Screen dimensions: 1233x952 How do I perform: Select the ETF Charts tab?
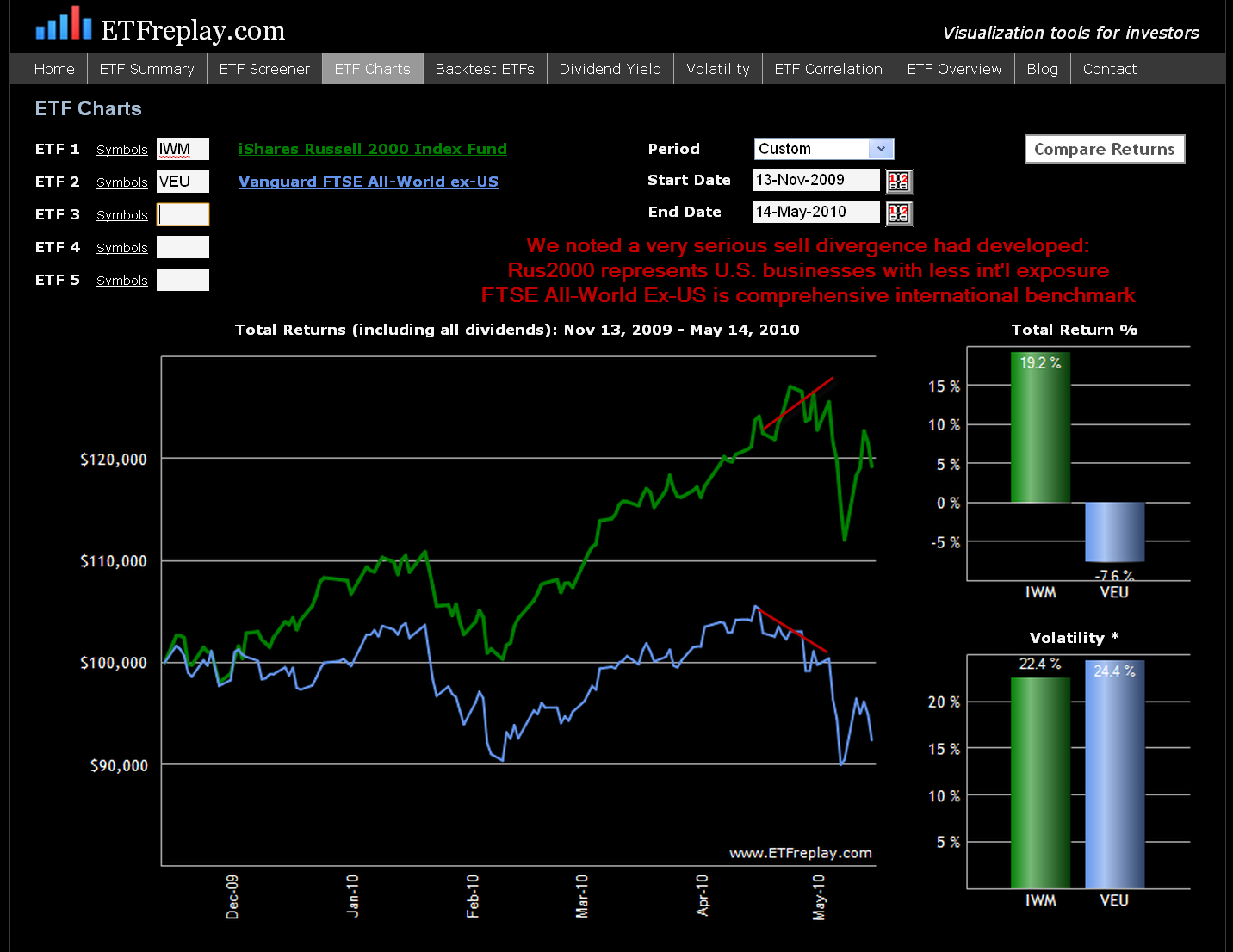[x=373, y=69]
